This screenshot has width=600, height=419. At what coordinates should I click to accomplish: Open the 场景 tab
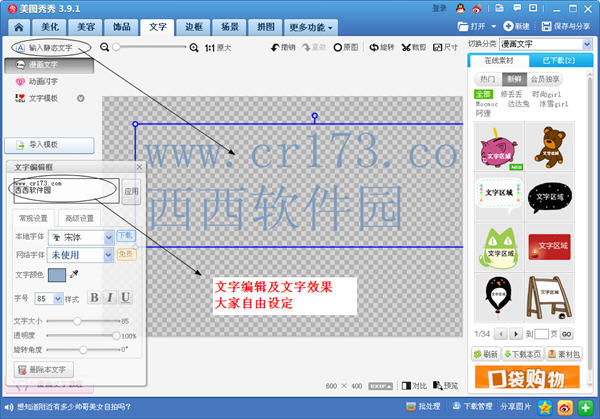coord(230,27)
